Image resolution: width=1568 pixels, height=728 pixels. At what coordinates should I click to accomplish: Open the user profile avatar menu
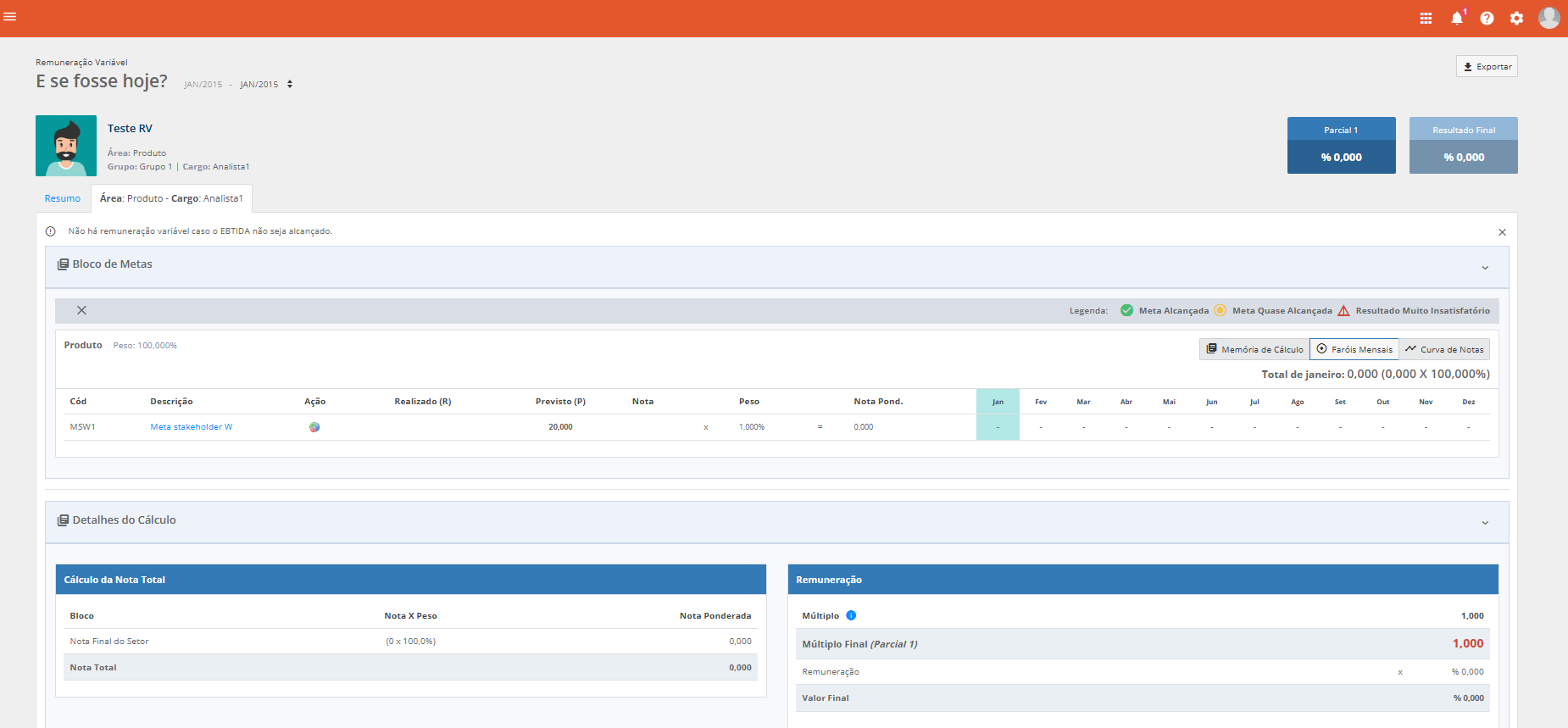tap(1549, 18)
